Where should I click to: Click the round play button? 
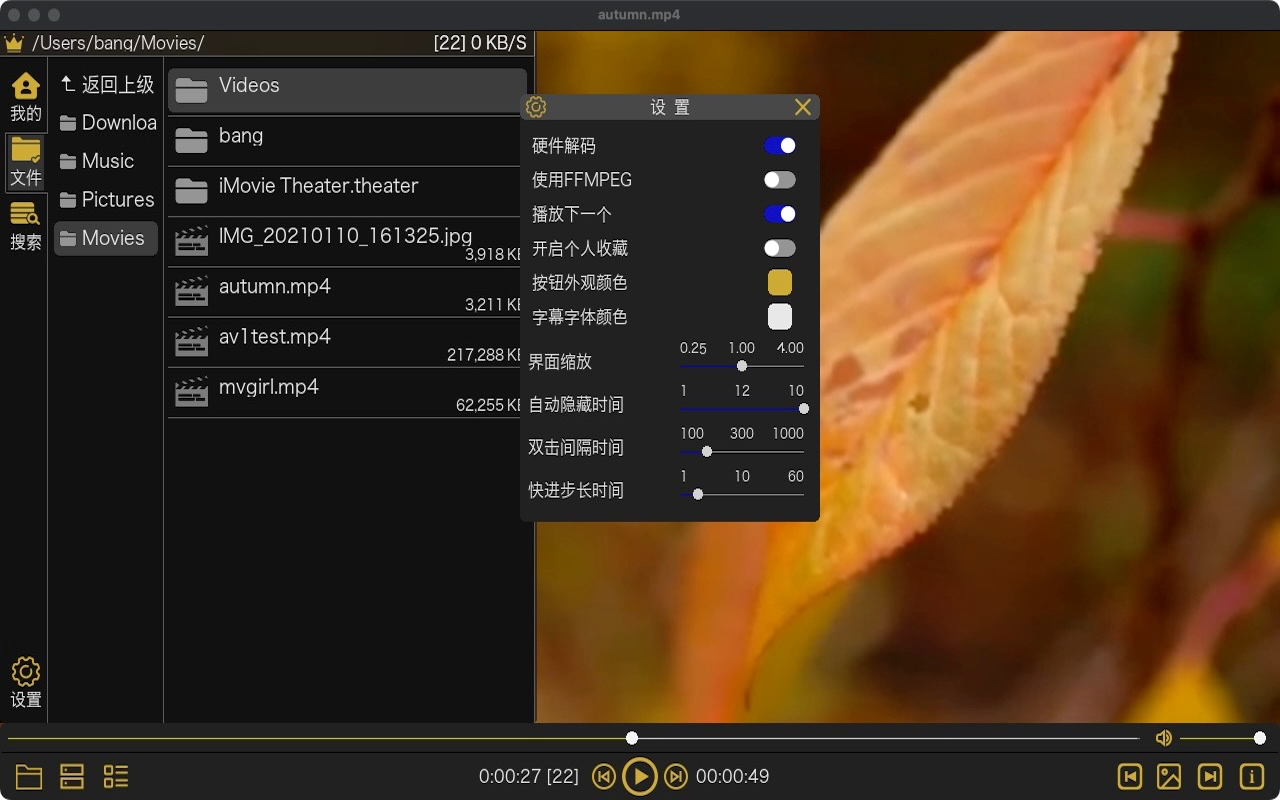[640, 777]
